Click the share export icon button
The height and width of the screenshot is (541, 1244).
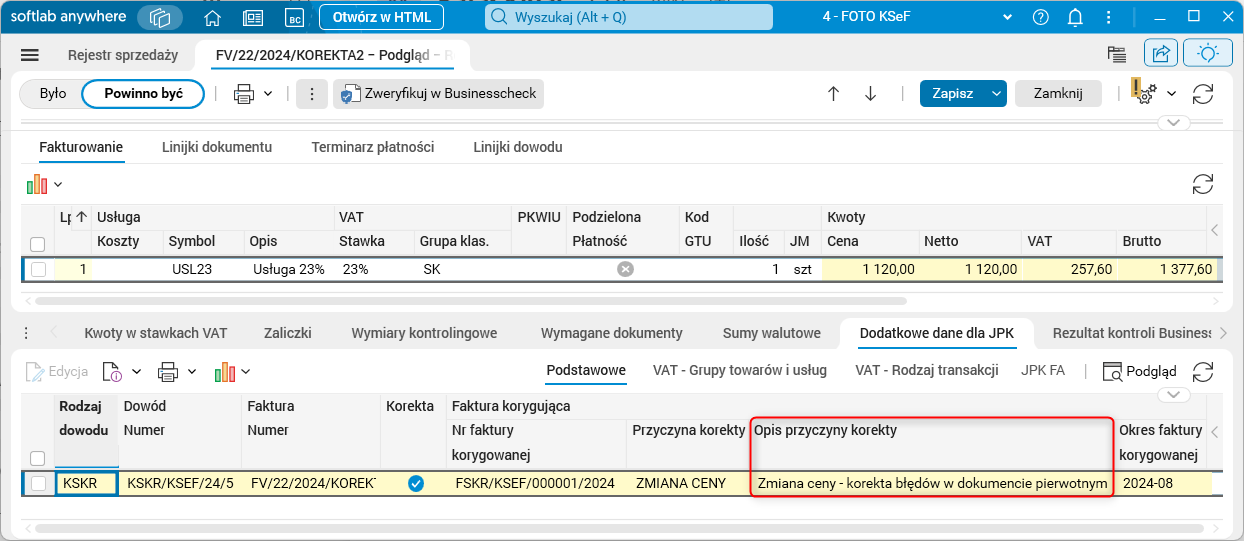1161,54
